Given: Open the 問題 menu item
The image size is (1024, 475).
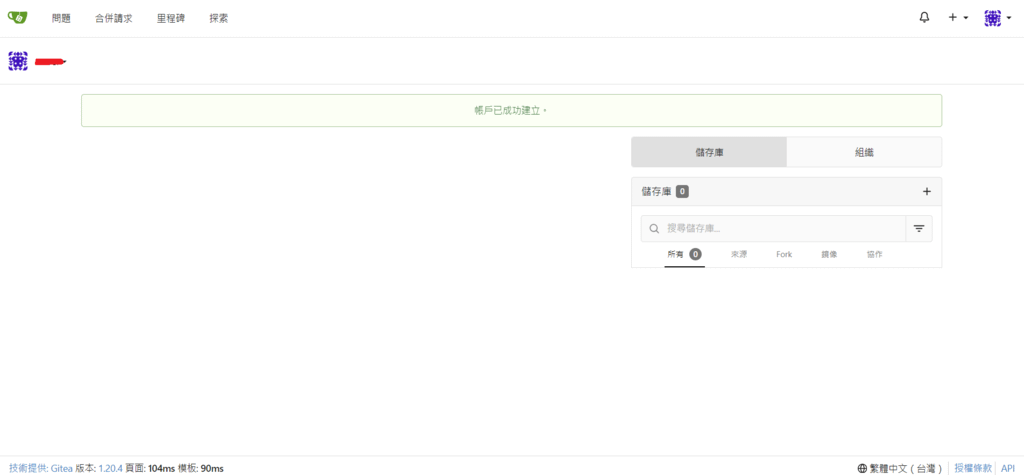Looking at the screenshot, I should coord(61,18).
